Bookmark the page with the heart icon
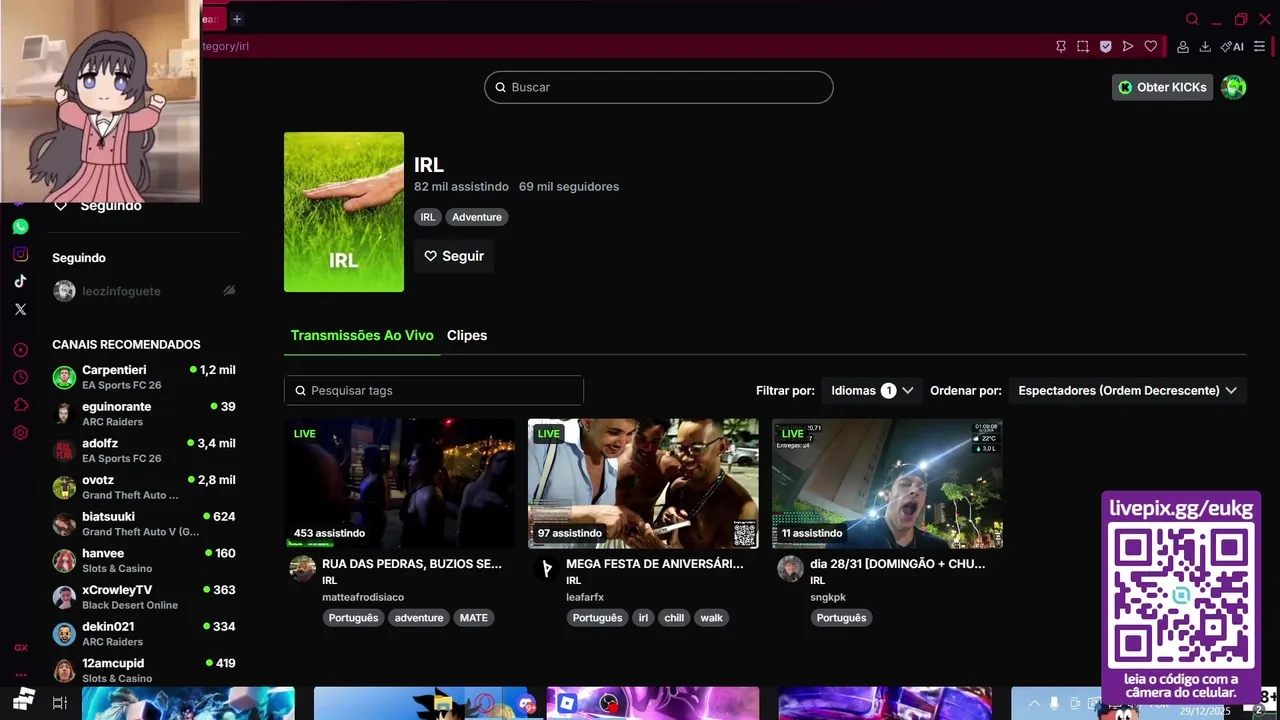This screenshot has width=1280, height=720. click(x=1151, y=46)
